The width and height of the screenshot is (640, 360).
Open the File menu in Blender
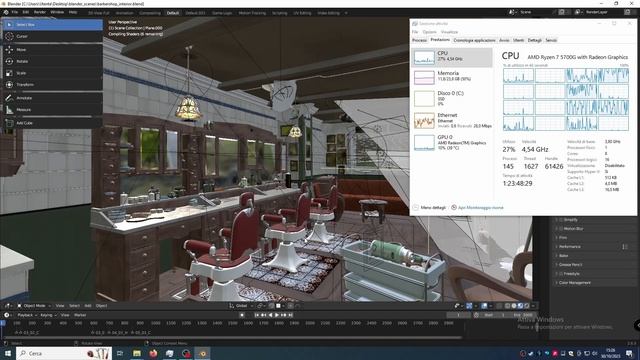pos(15,13)
